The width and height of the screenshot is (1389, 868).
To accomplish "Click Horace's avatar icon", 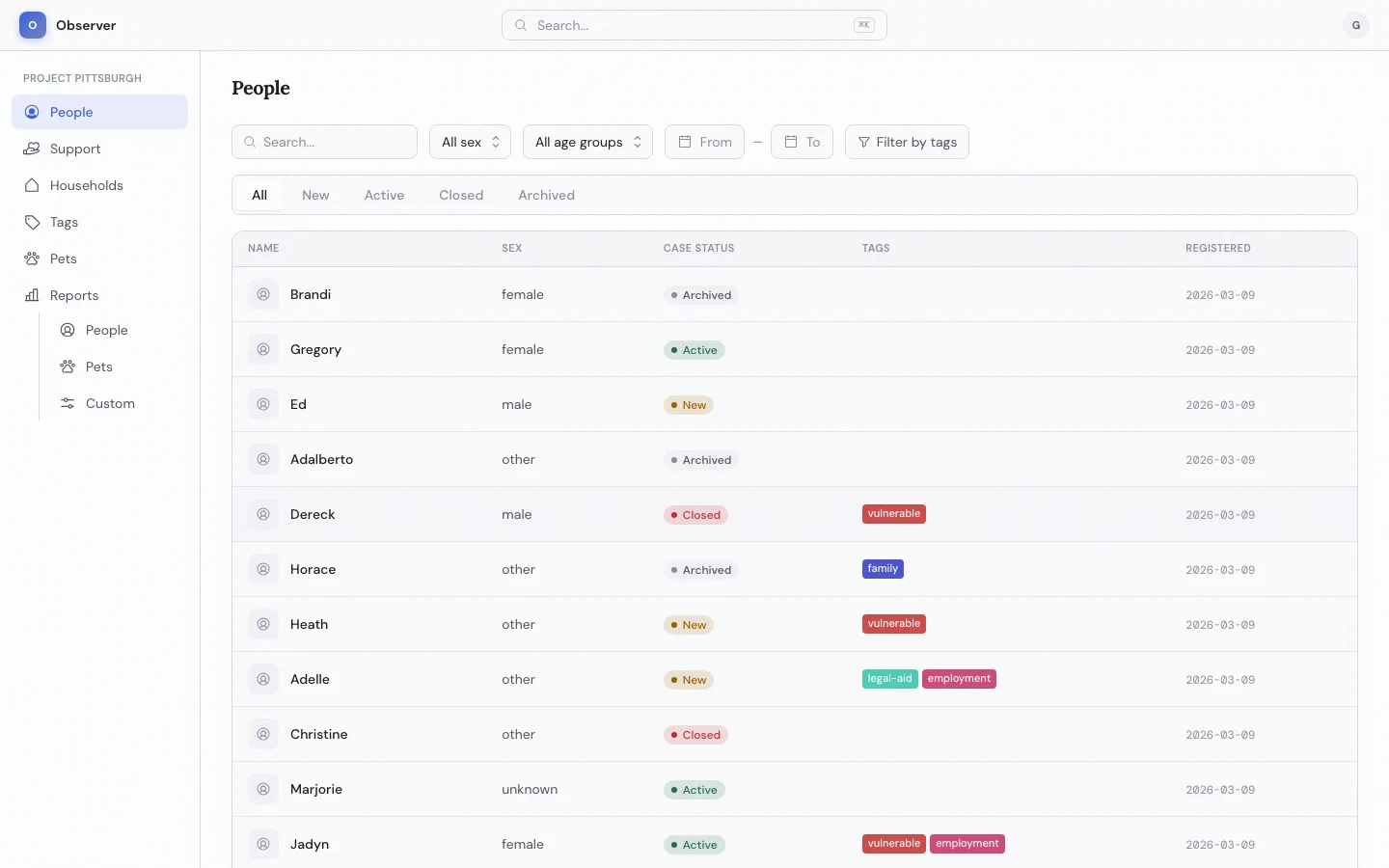I will coord(263,569).
